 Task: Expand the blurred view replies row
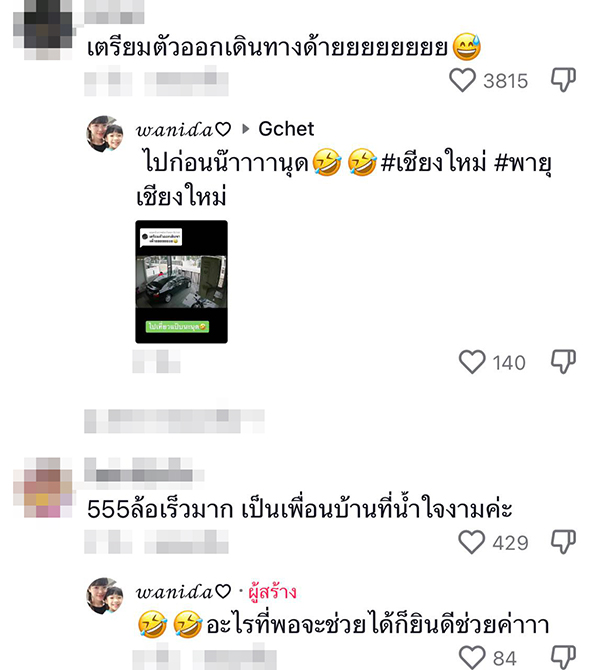click(x=174, y=421)
